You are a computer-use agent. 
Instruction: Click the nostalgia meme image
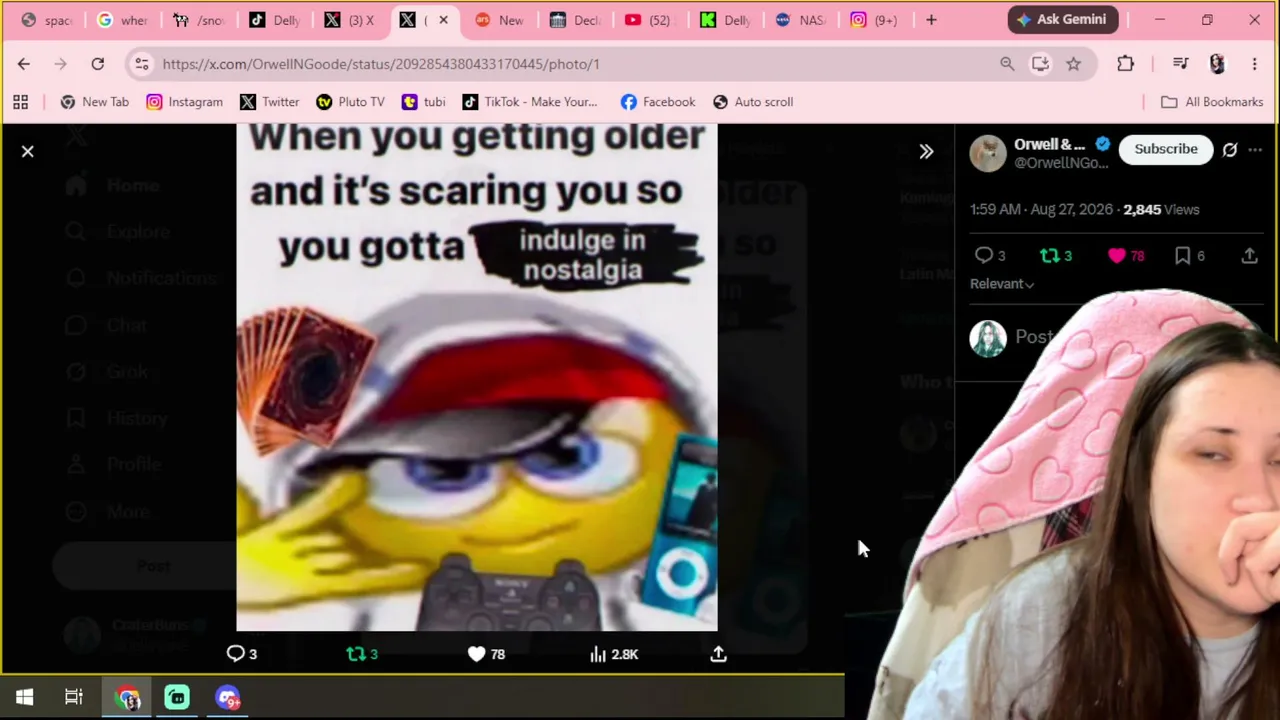(x=477, y=377)
